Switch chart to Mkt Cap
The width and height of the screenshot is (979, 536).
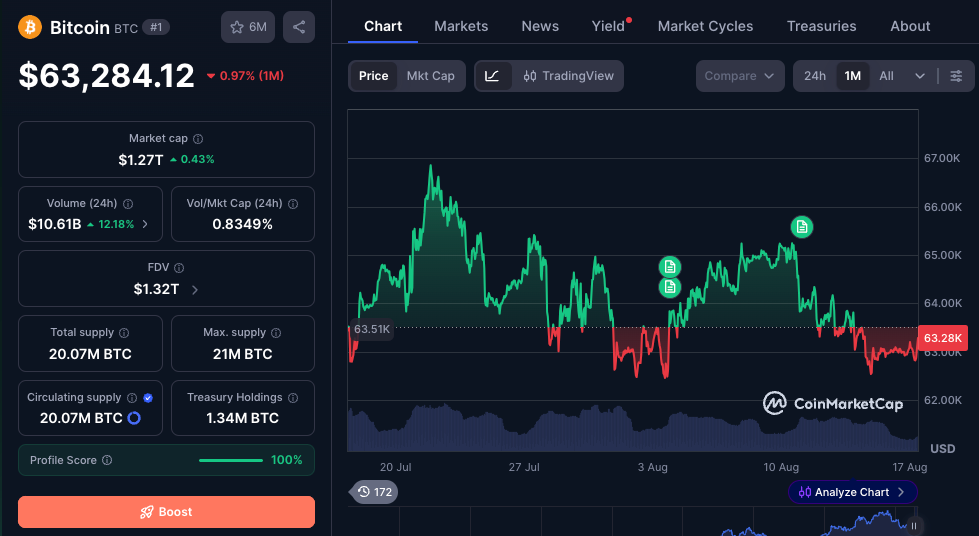point(430,76)
